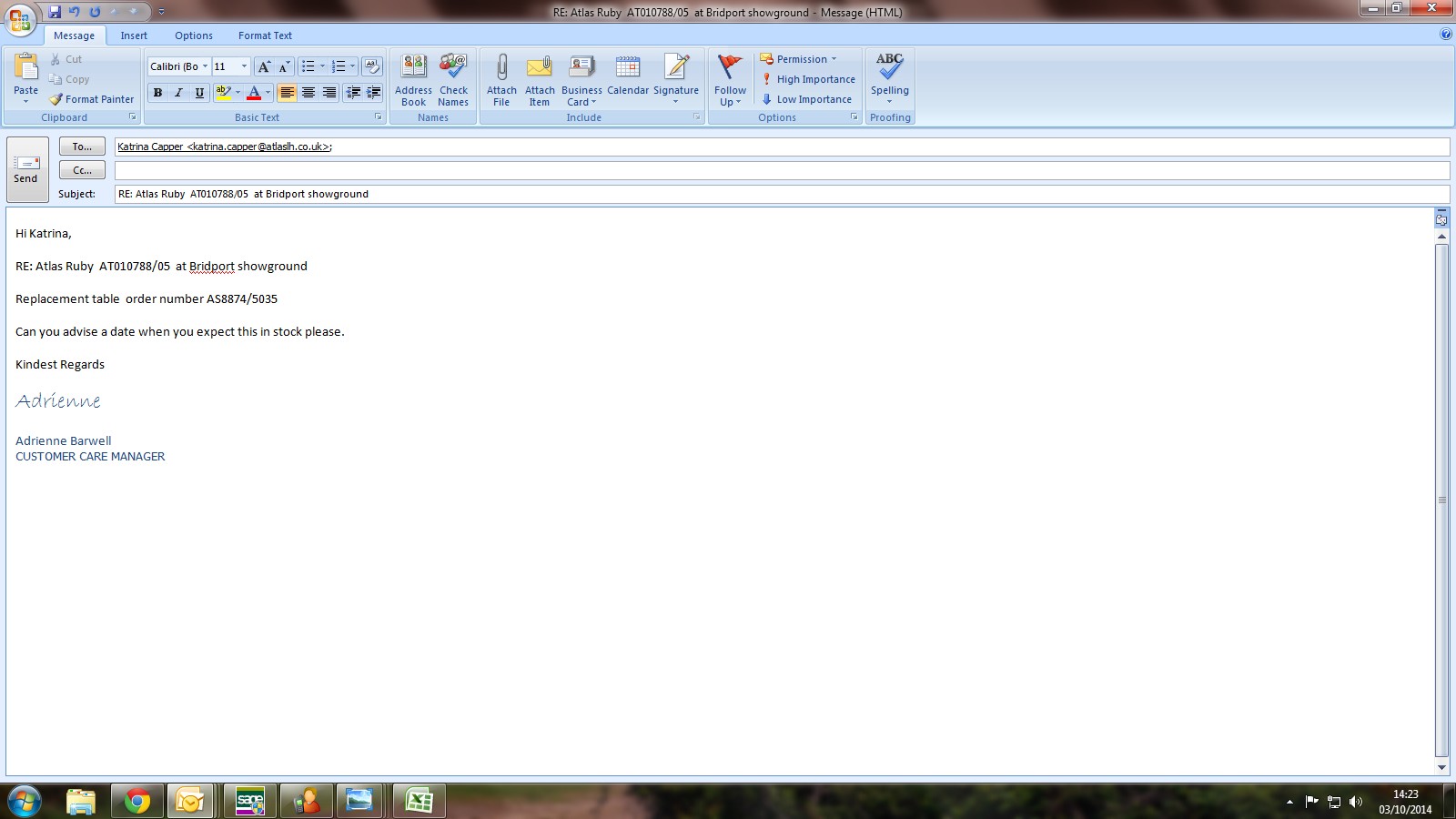Open Sage from the taskbar
The image size is (1456, 819).
(250, 801)
